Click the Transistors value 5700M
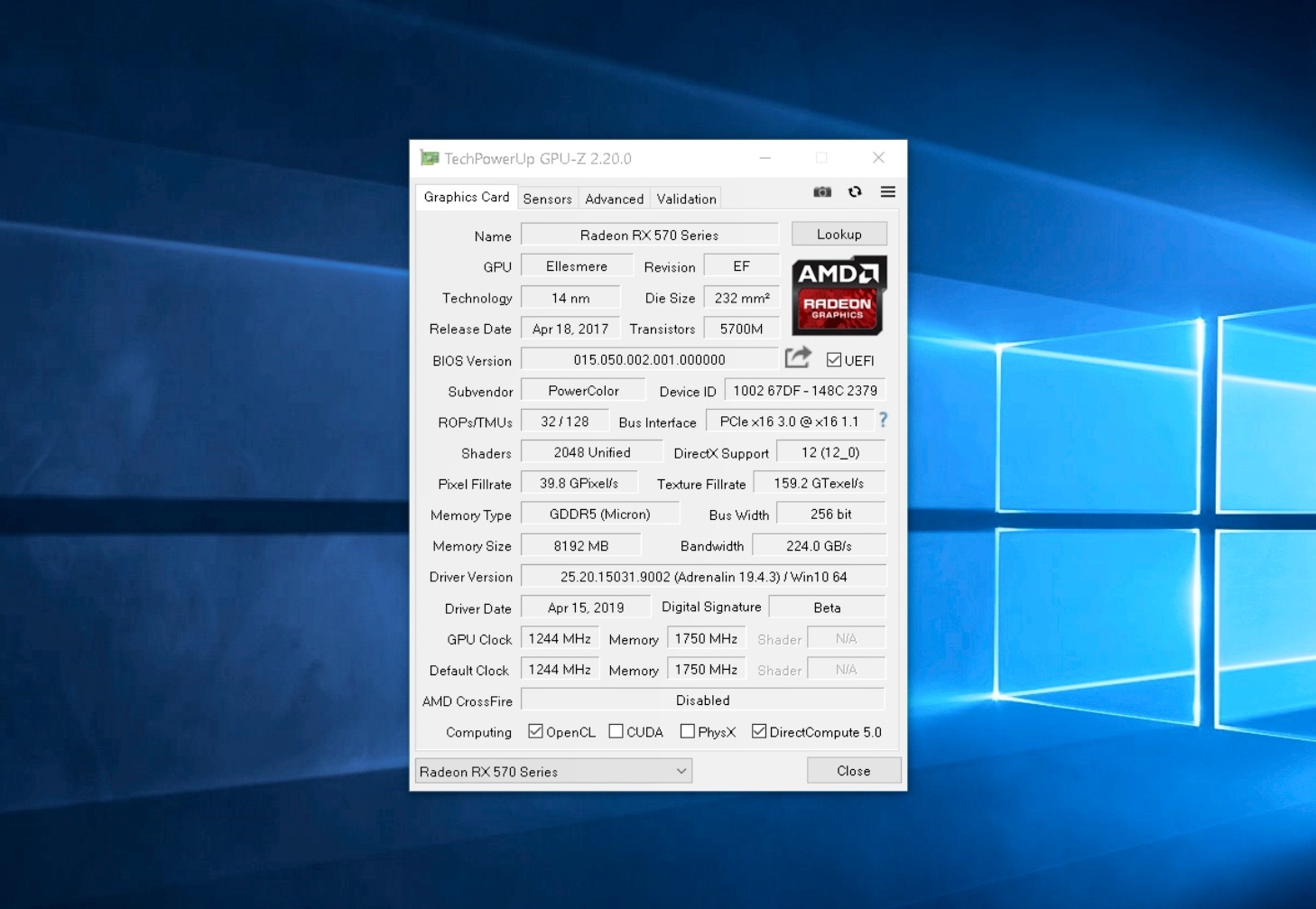The image size is (1316, 909). click(742, 329)
